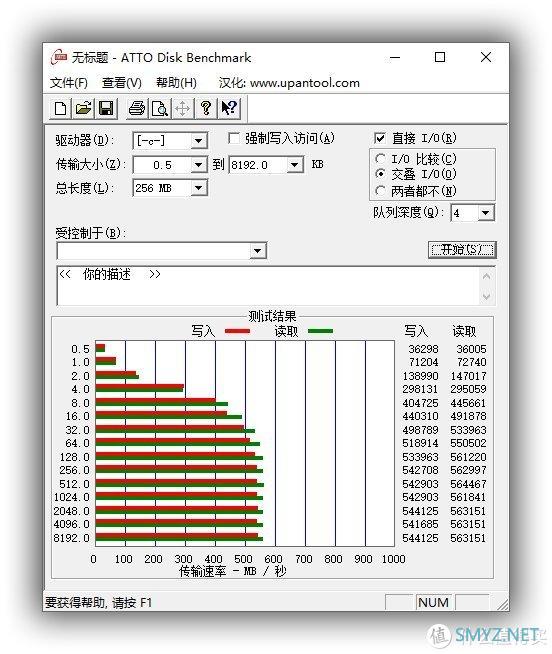The height and width of the screenshot is (654, 552).
Task: Select the 两者都不(N) radio button
Action: click(x=380, y=191)
